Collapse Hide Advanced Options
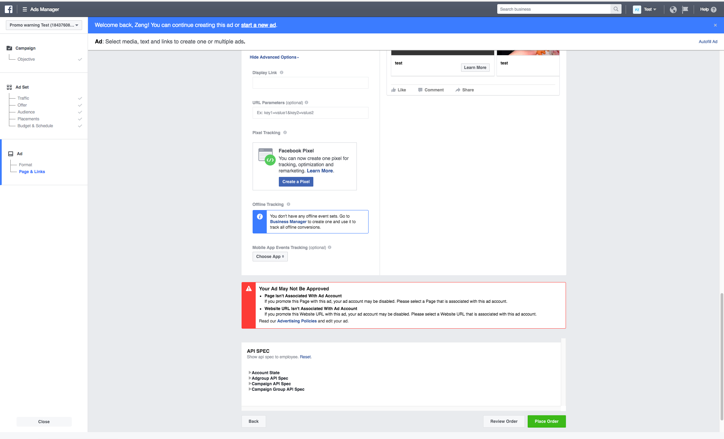Screen dimensions: 724x439 [x=274, y=57]
